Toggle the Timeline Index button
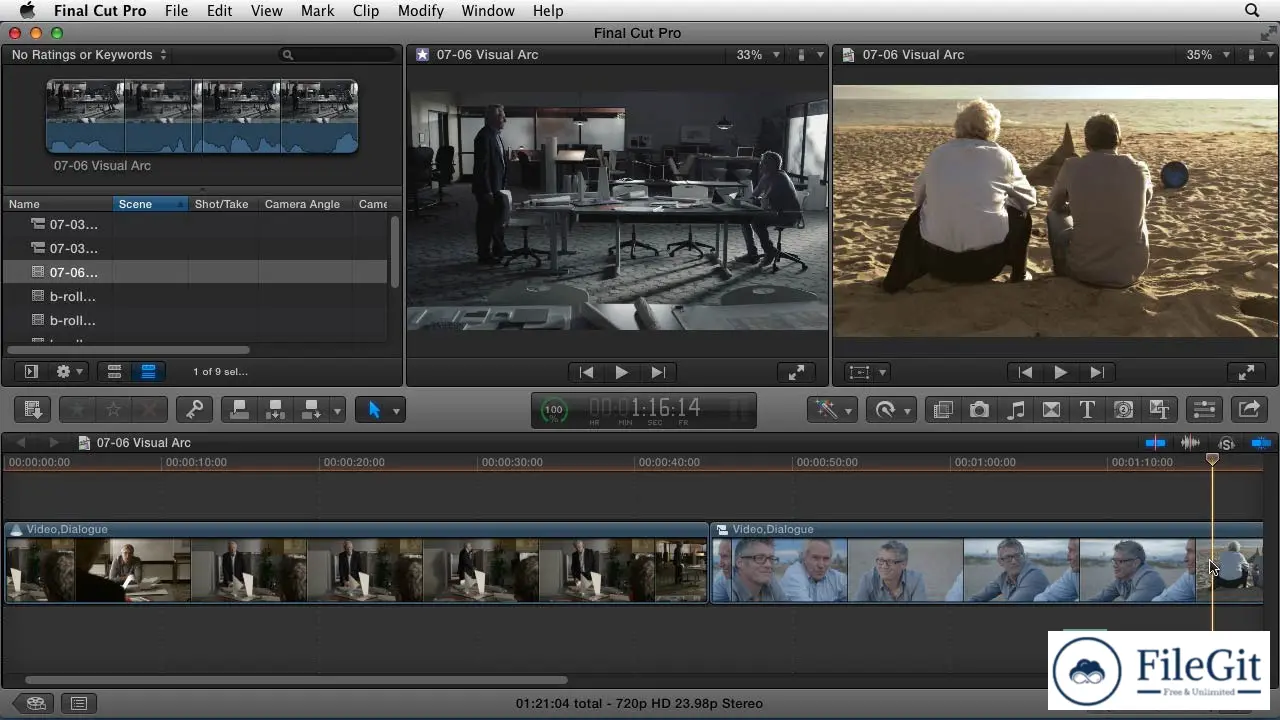The image size is (1280, 720). pyautogui.click(x=79, y=703)
